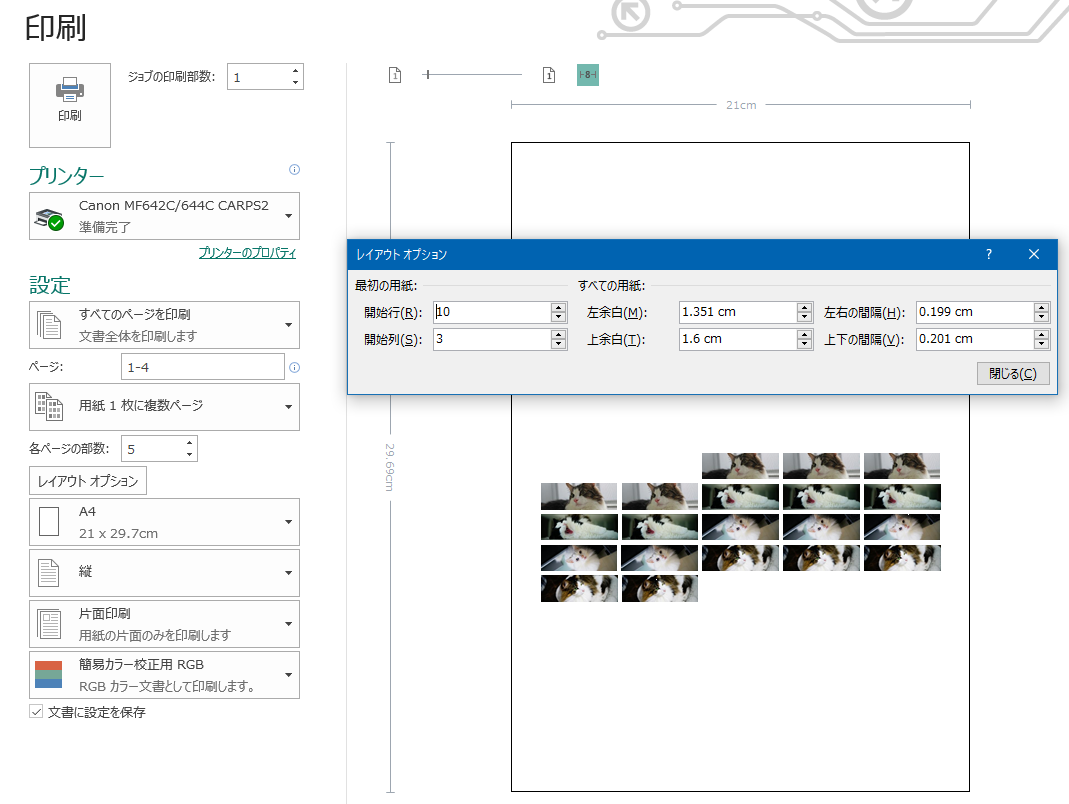1069x804 pixels.
Task: Select the page view icon right of zoom slider
Action: tap(549, 75)
